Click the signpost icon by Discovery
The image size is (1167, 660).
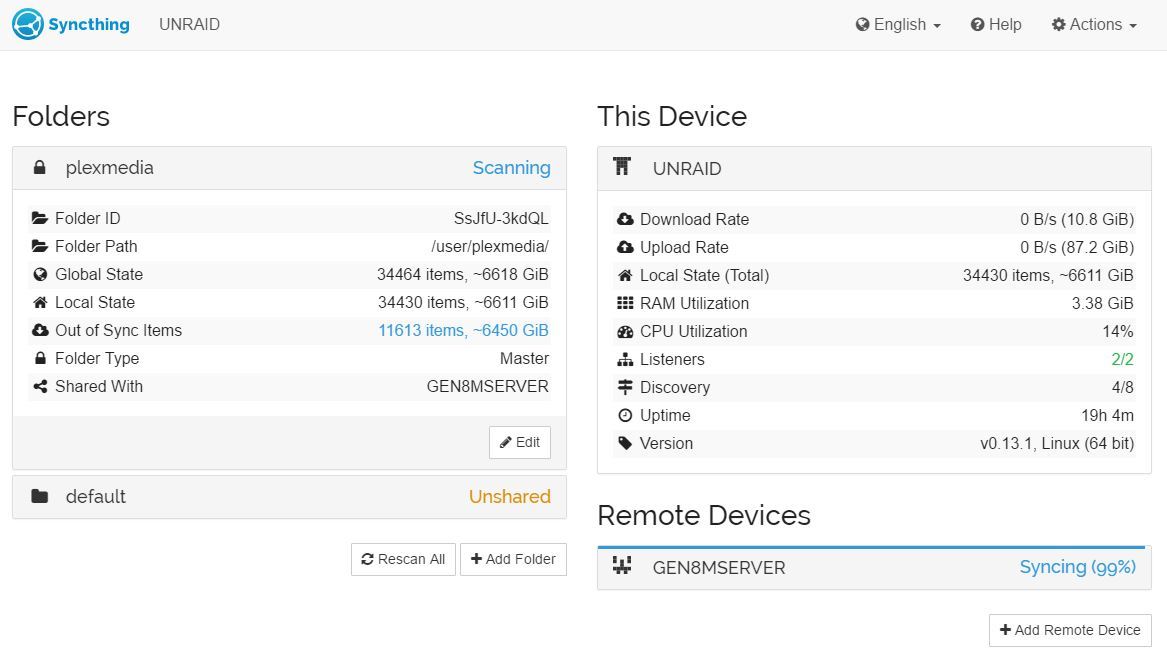coord(625,387)
